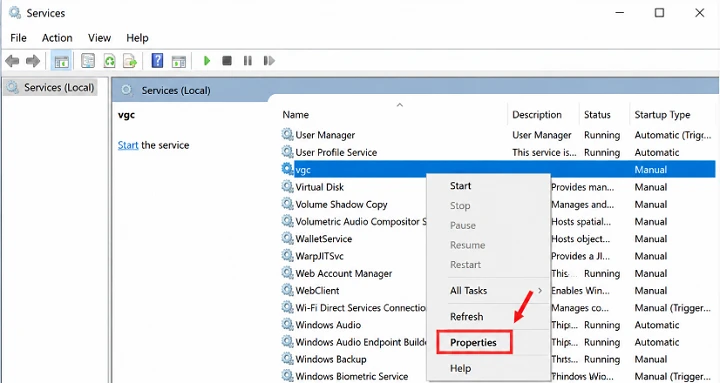
Task: Open the View menu
Action: (x=100, y=38)
